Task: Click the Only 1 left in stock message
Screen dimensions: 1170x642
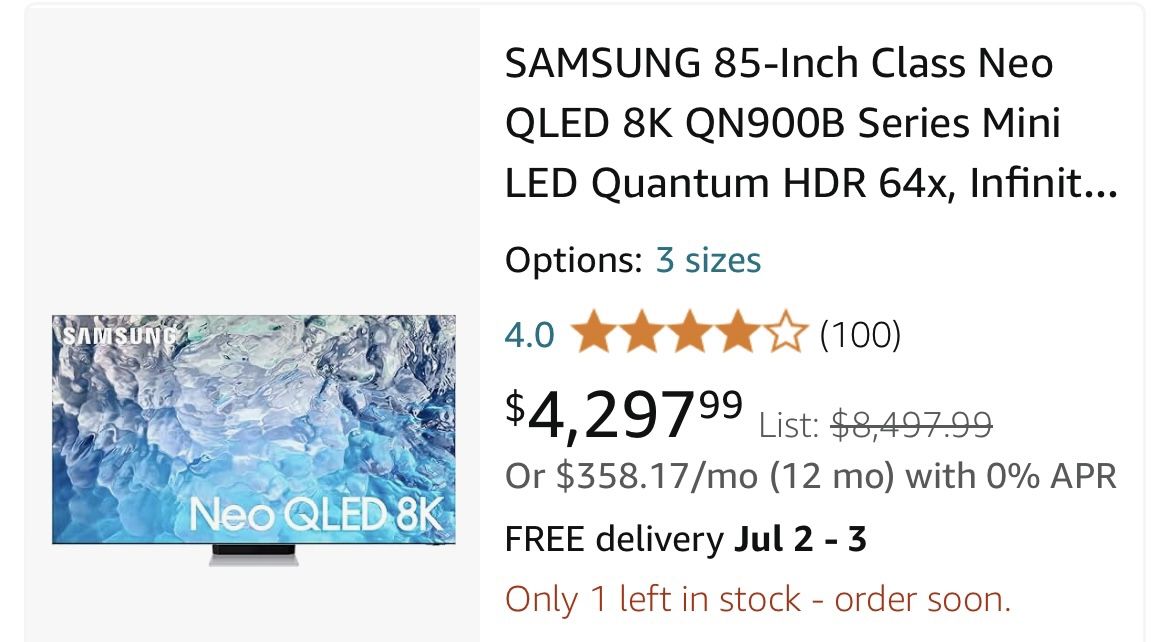Action: tap(757, 597)
